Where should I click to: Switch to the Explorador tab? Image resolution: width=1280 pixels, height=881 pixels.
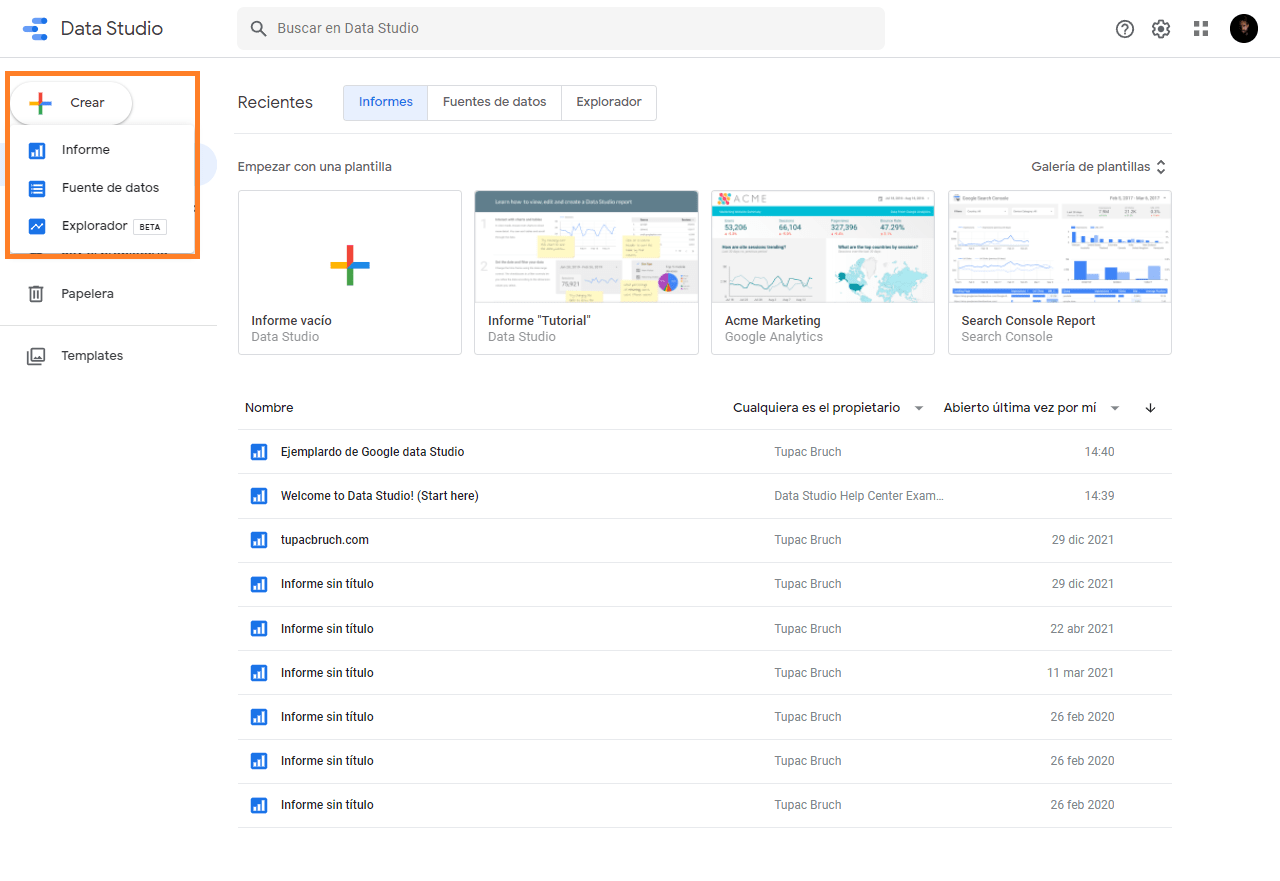point(609,103)
